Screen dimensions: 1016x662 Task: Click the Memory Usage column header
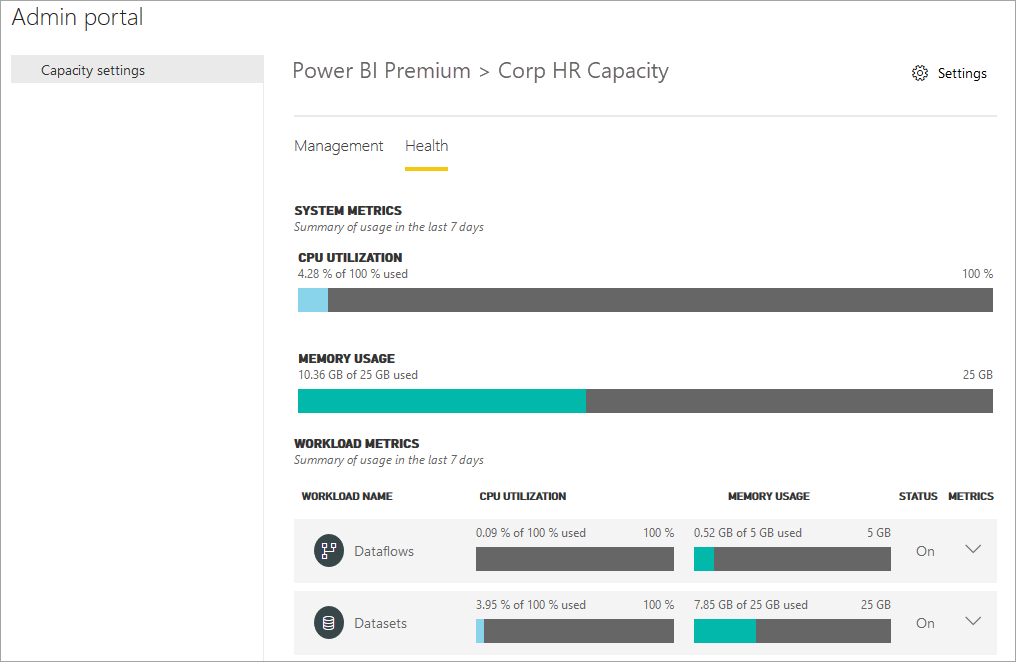[768, 496]
